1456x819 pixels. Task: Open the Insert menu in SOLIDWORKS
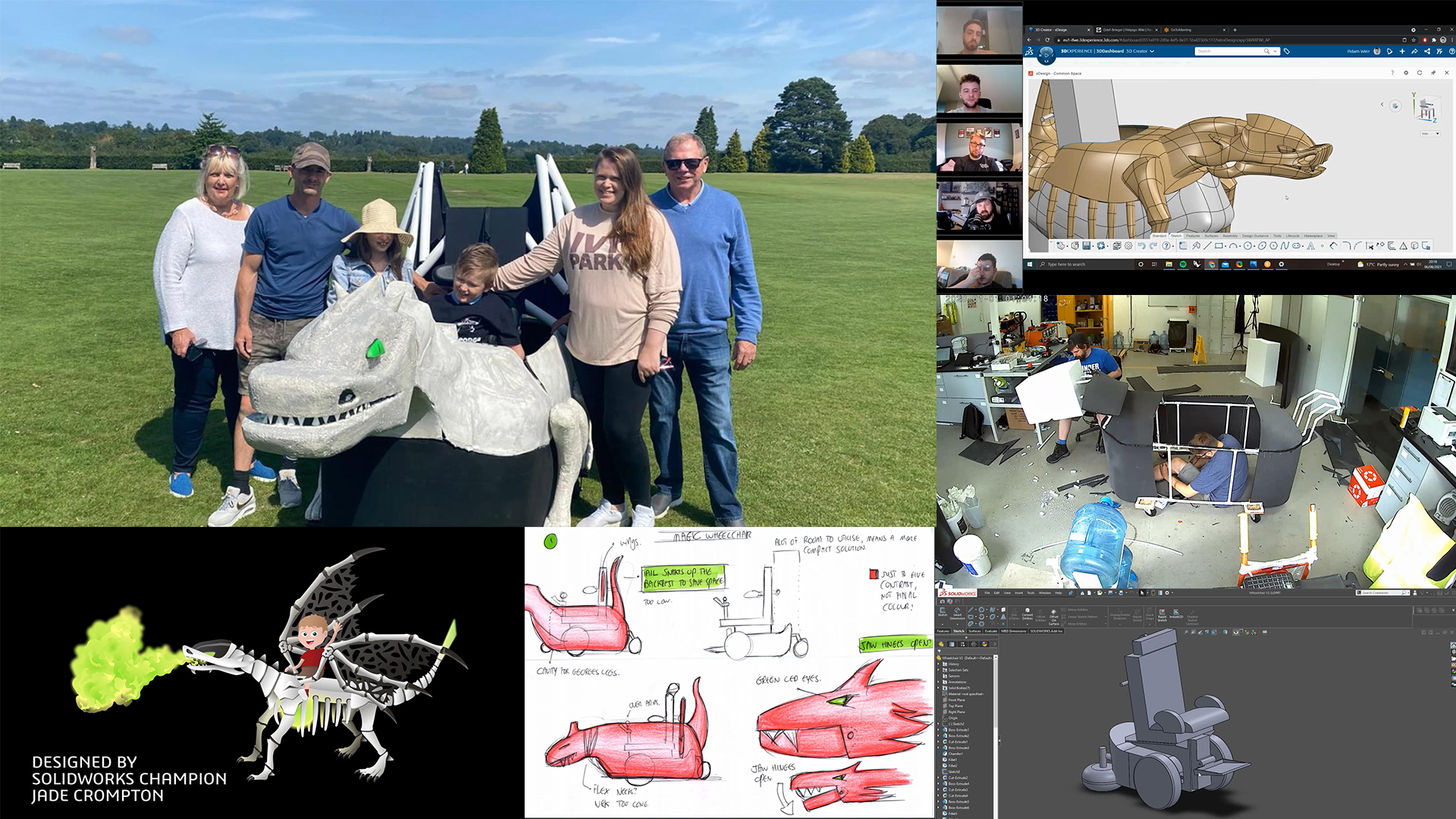[1018, 593]
